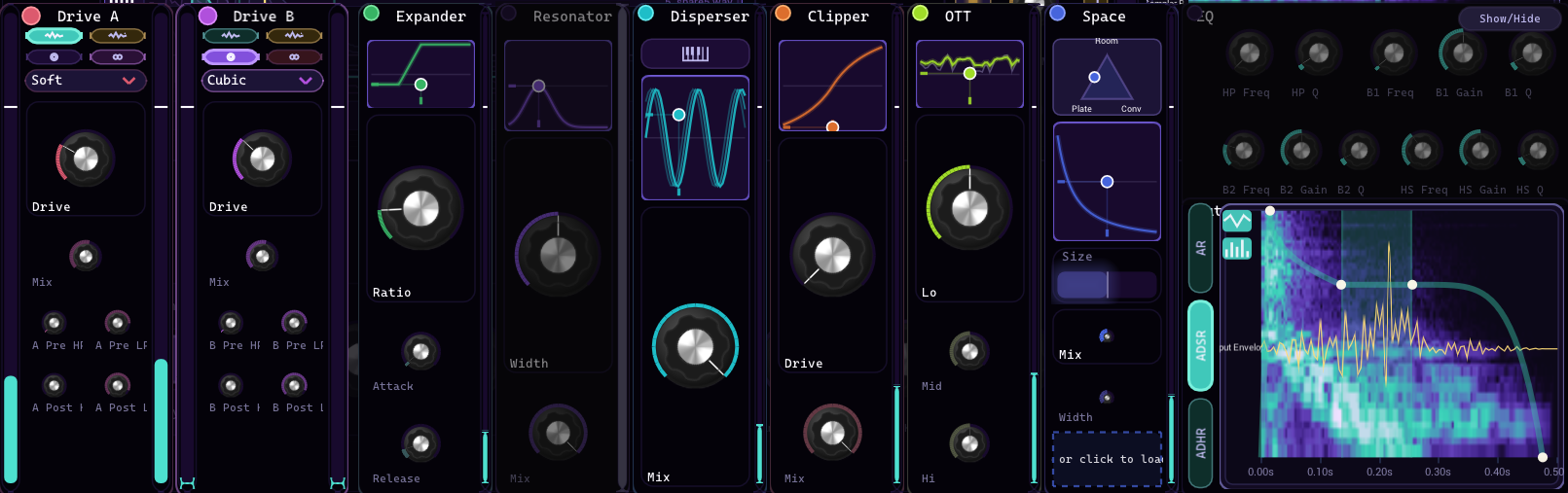This screenshot has width=1568, height=493.
Task: Click the Resonator Width knob
Action: (x=558, y=256)
